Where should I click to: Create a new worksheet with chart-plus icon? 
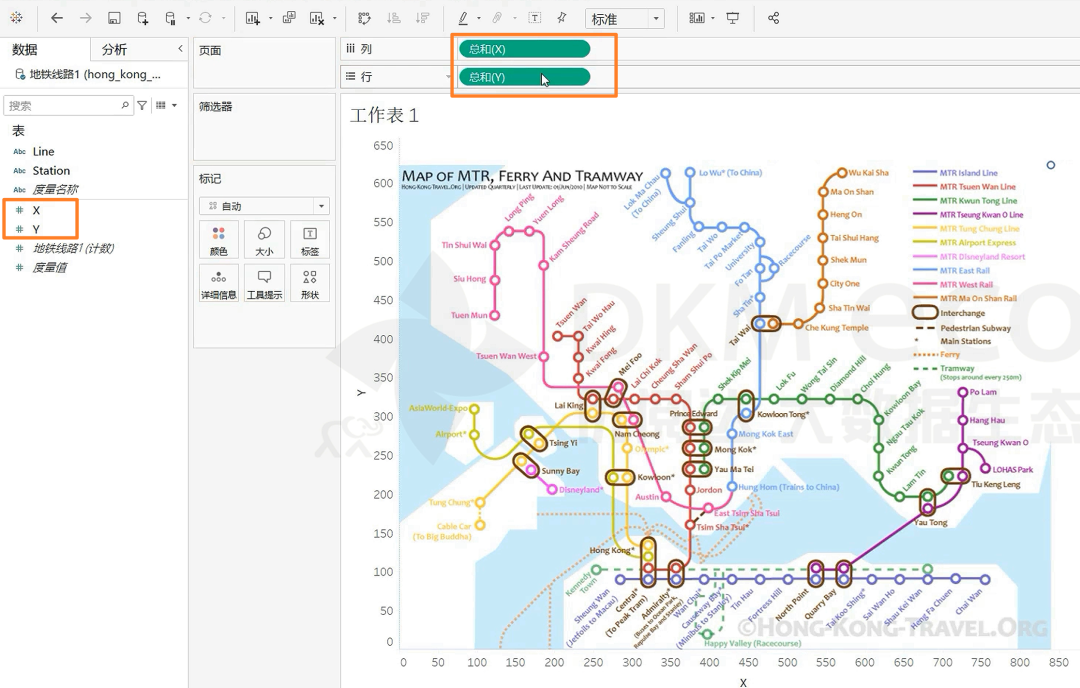pyautogui.click(x=253, y=18)
